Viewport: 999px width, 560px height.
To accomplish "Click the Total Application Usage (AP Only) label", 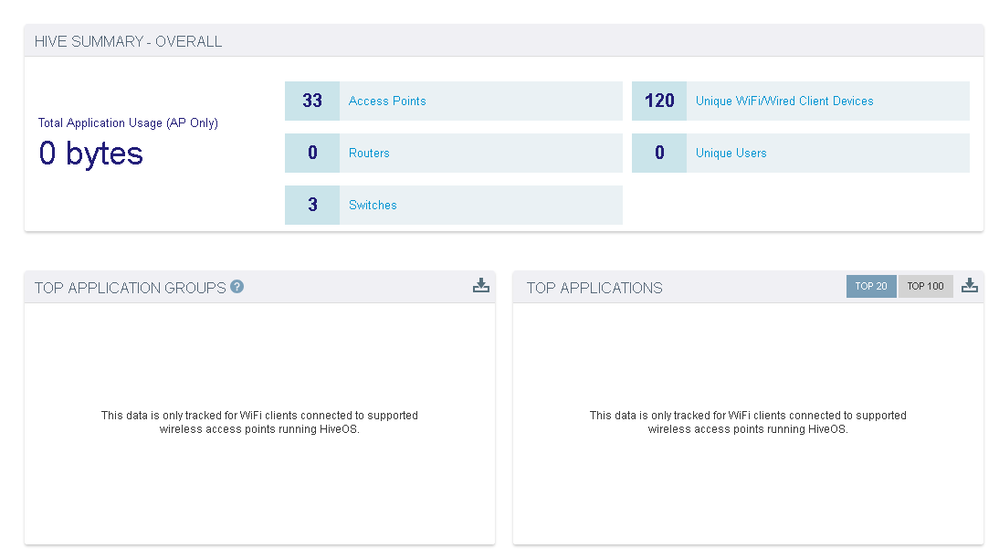I will 128,123.
